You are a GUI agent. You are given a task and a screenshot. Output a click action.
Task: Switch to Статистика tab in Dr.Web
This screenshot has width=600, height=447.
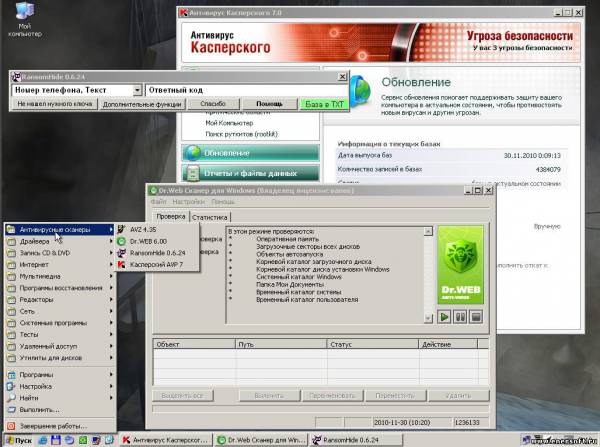[210, 217]
